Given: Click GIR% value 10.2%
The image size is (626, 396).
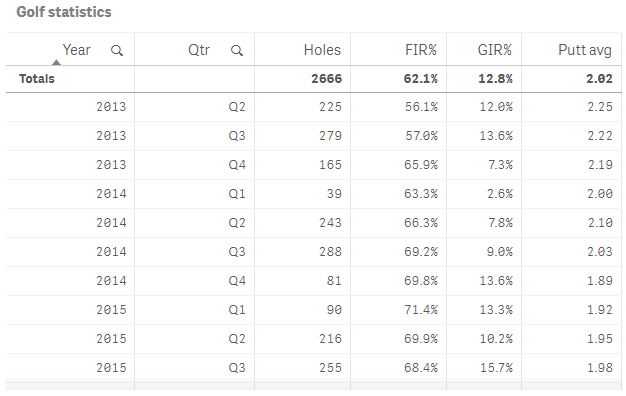Looking at the screenshot, I should 496,339.
